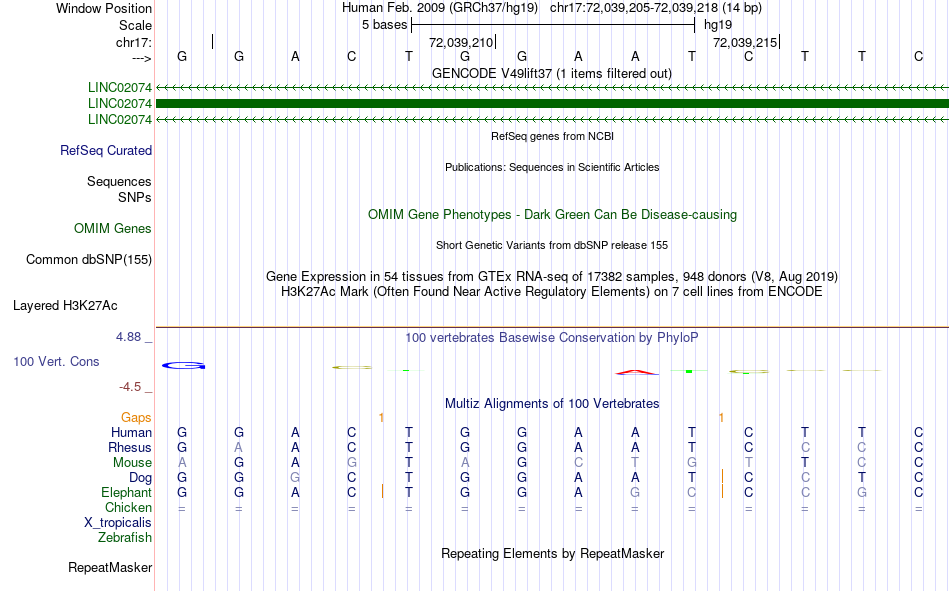
Task: Click the red A conservation logo in PhyloP track
Action: pos(636,372)
